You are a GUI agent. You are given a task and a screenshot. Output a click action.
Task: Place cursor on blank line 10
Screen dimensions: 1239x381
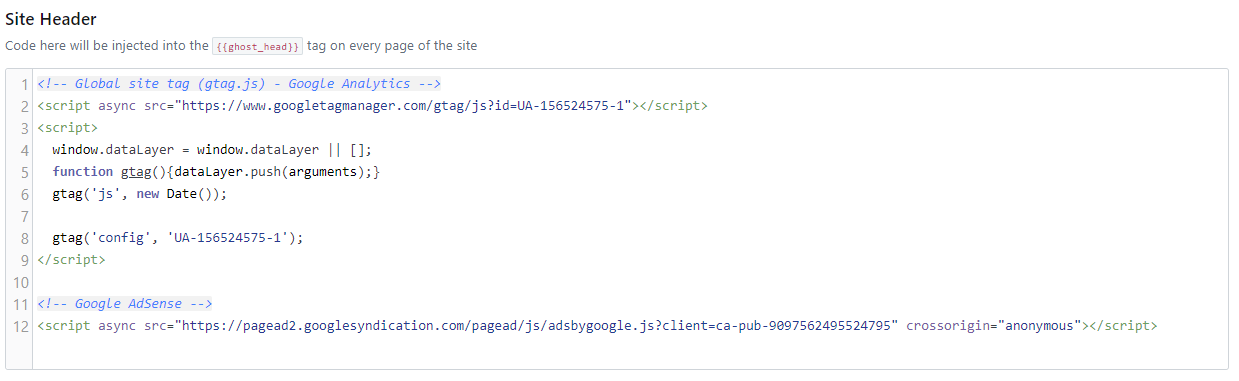click(630, 282)
